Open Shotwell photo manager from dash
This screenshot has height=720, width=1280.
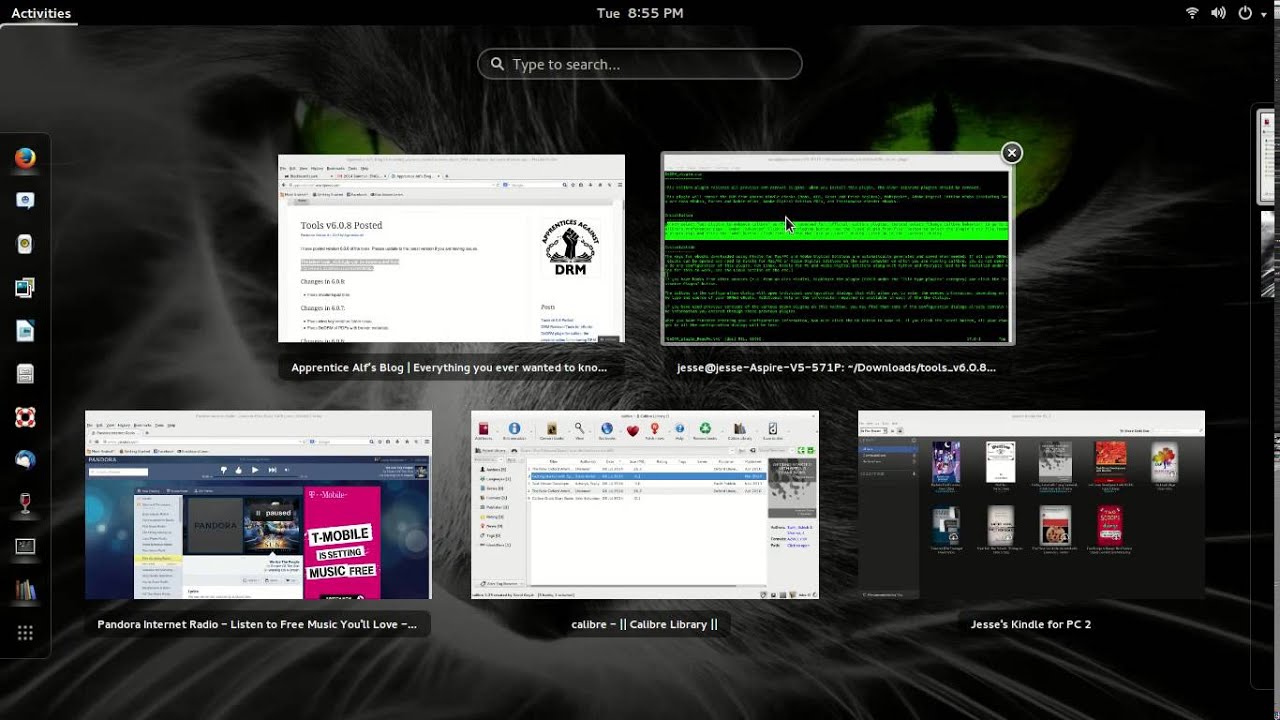click(x=25, y=288)
